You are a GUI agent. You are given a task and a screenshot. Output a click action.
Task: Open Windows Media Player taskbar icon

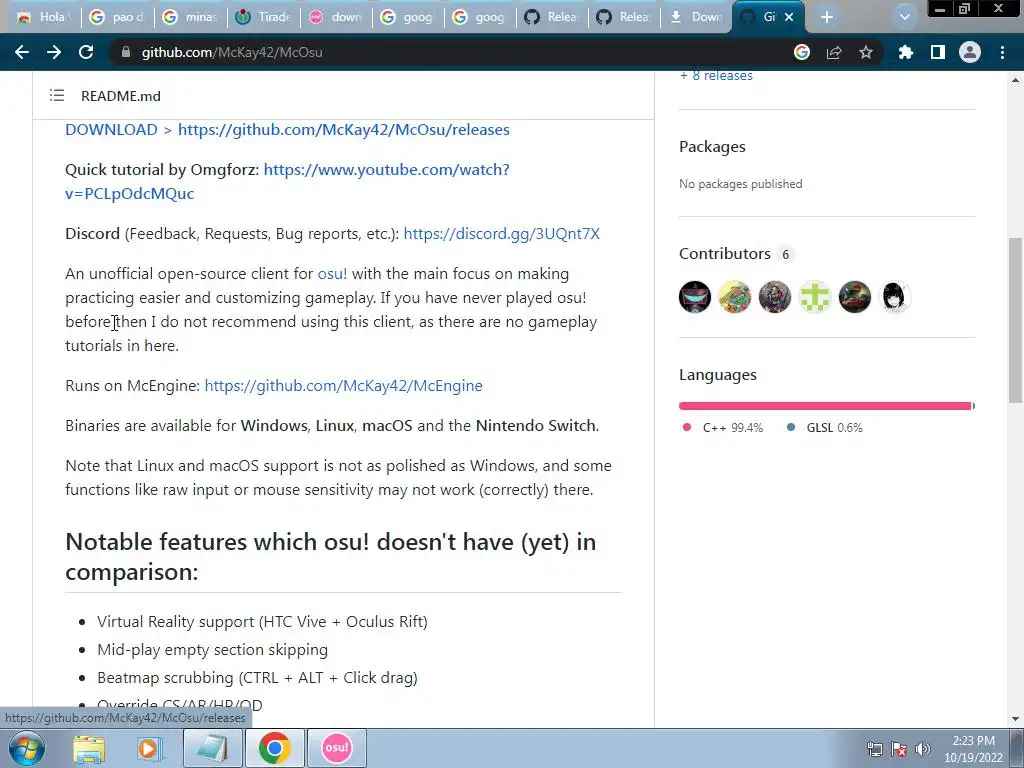coord(150,748)
